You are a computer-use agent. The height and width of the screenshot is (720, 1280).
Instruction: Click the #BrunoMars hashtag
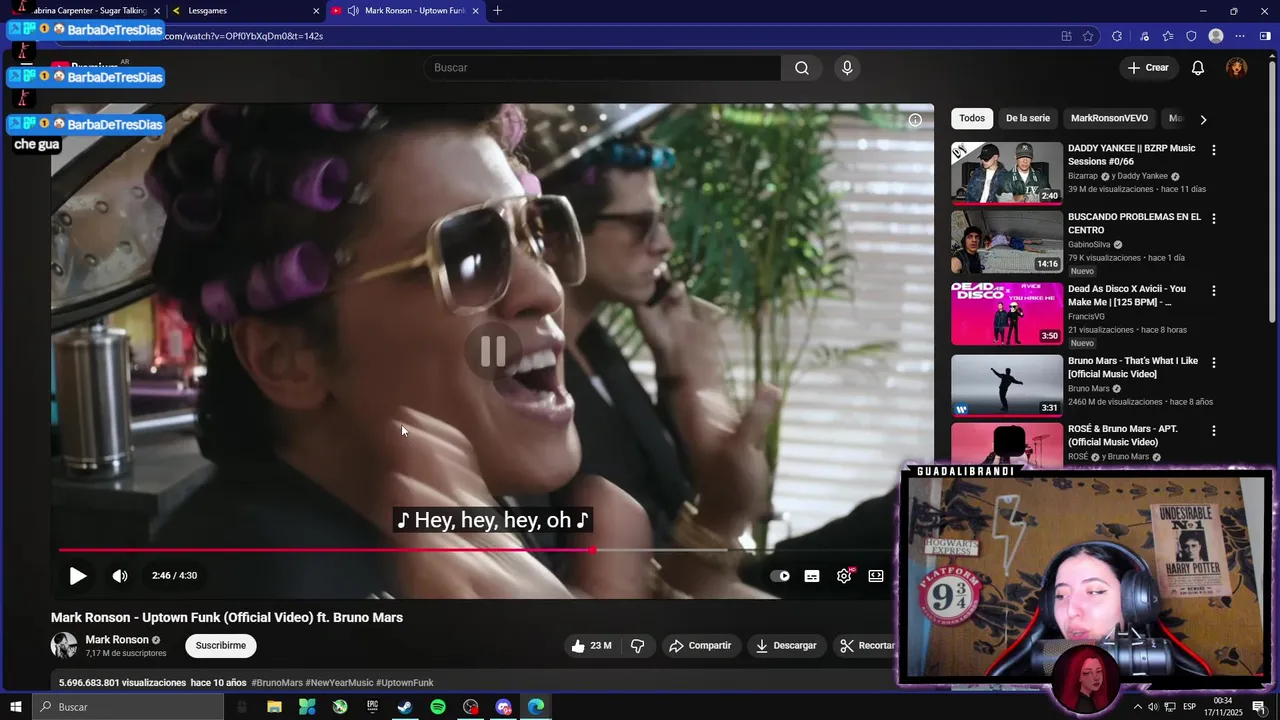pos(277,683)
